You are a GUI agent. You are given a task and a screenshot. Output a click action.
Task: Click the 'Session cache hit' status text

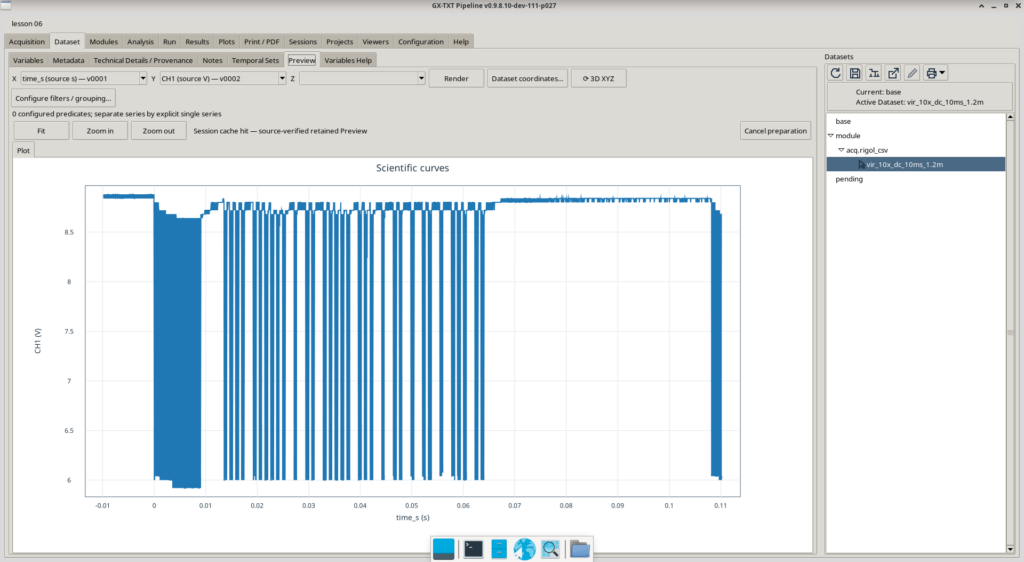click(280, 131)
